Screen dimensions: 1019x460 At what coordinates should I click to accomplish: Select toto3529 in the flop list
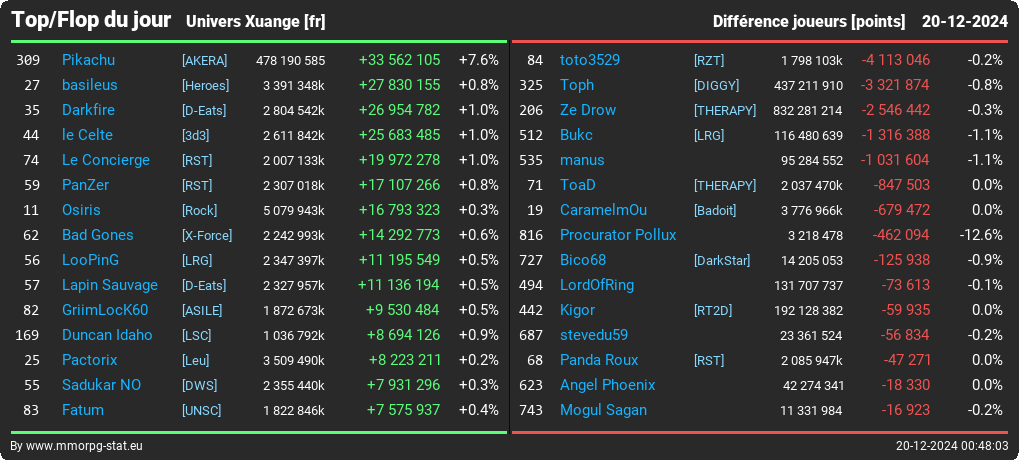590,60
